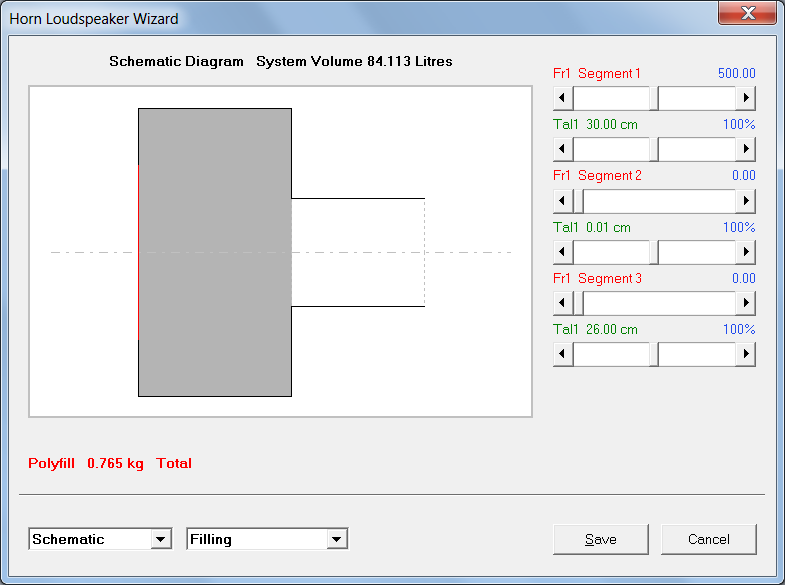Click right arrow of Fr1 Segment 1 scrollbar
The height and width of the screenshot is (585, 785).
(x=745, y=98)
